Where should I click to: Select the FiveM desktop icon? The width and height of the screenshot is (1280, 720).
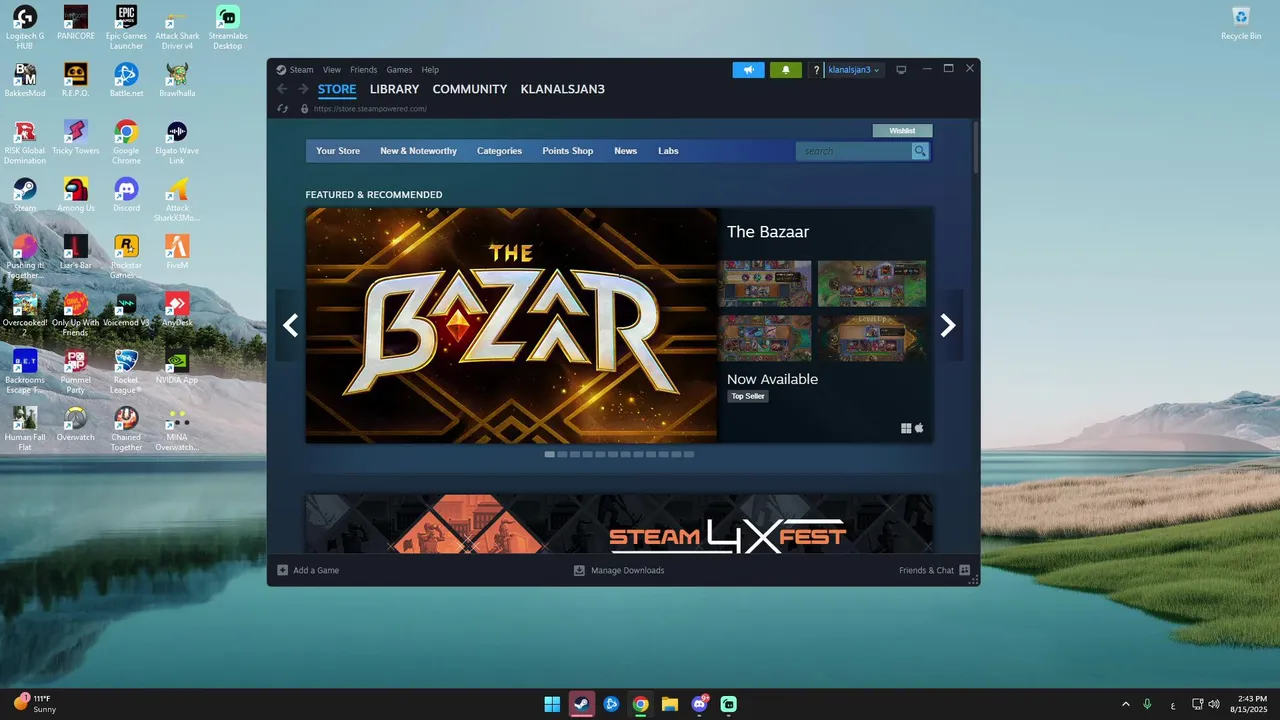pos(177,252)
